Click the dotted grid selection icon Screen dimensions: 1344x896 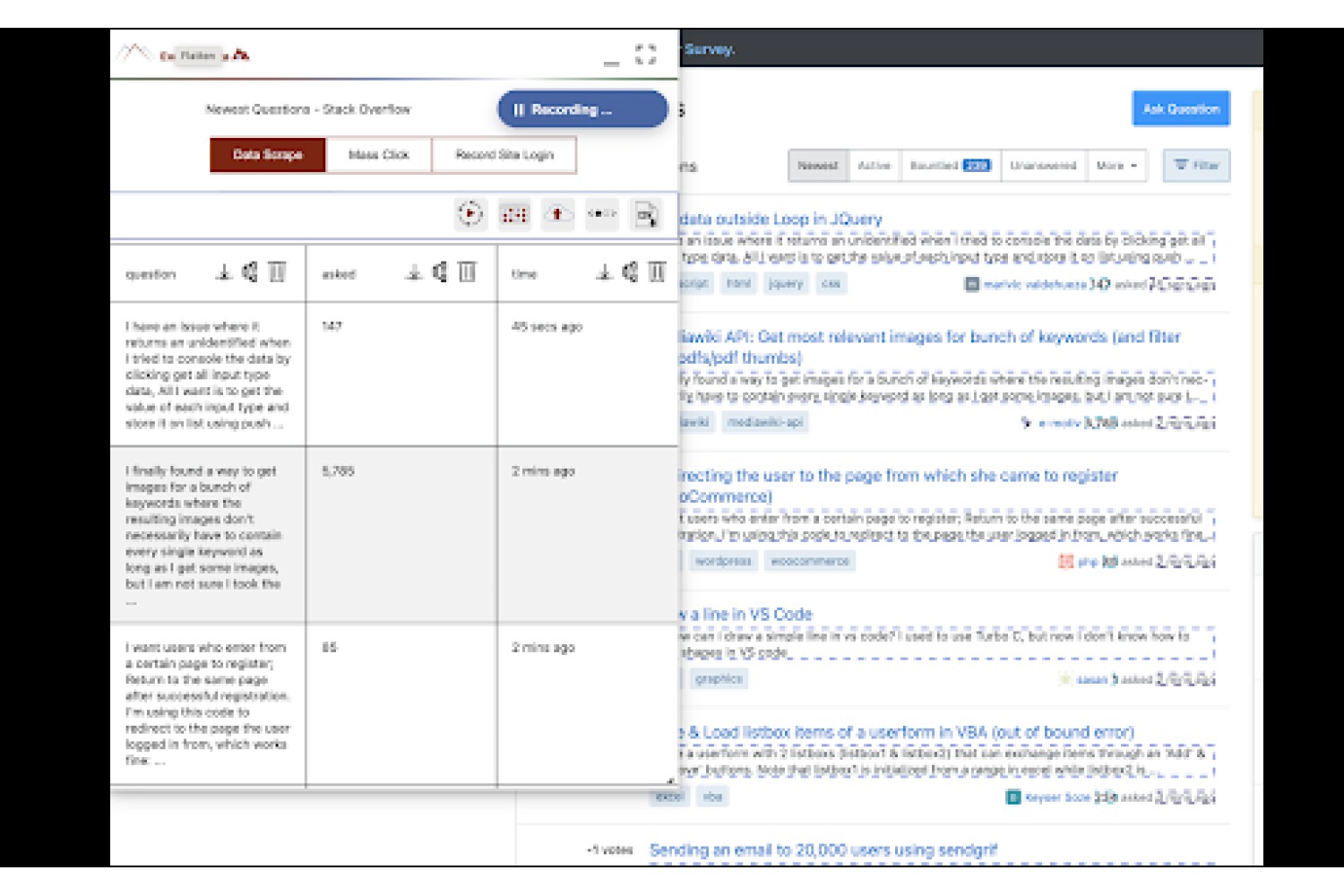click(x=514, y=214)
